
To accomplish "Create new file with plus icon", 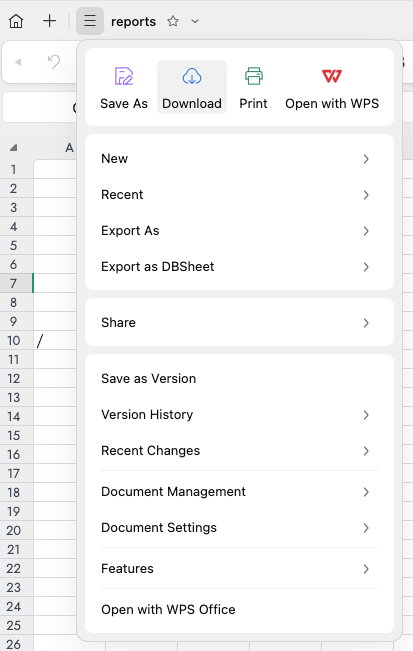I will pyautogui.click(x=49, y=21).
